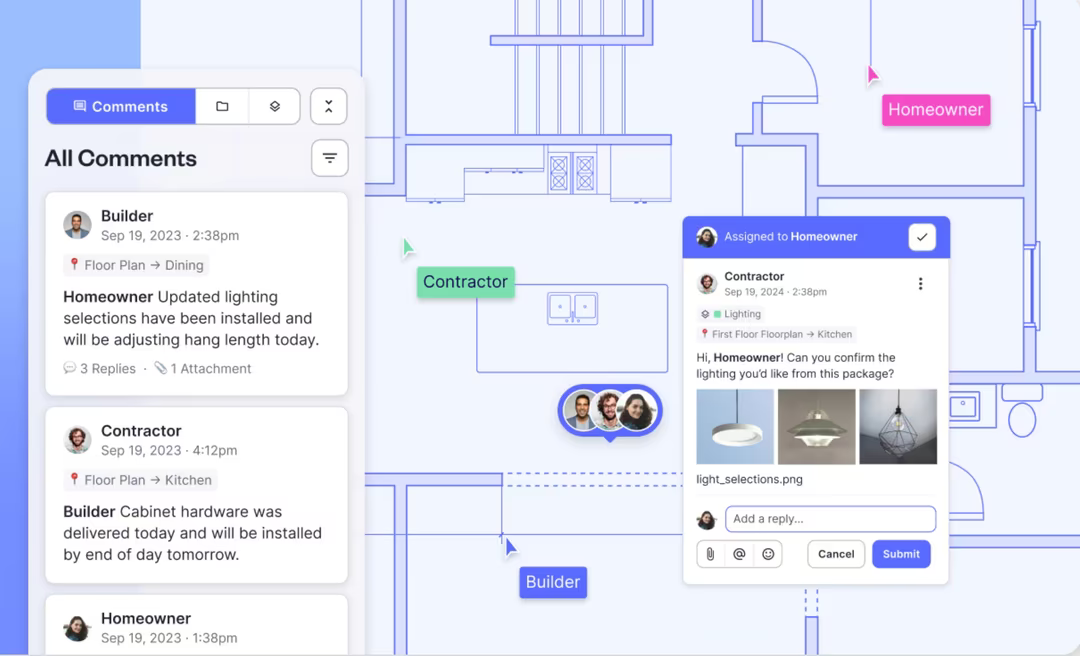Submit the reply
Screen dimensions: 1080x656
pyautogui.click(x=901, y=554)
